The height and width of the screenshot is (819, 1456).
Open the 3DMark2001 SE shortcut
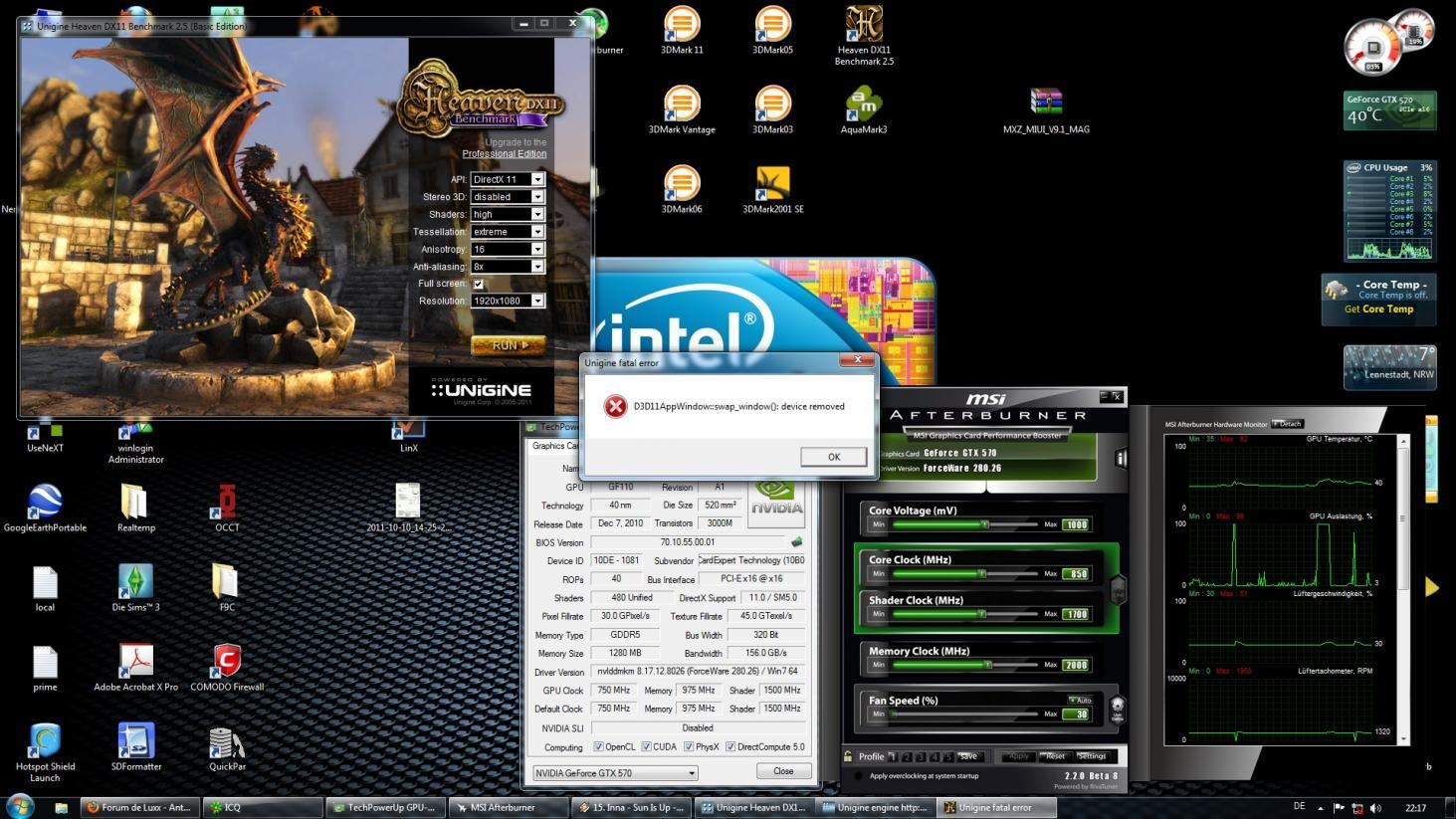(x=772, y=189)
